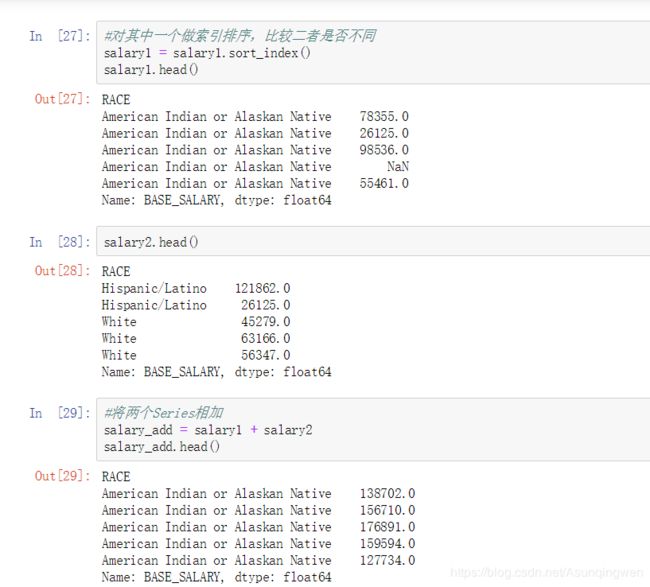Click Name: BASE_SALARY footer in Out[27]
Image resolution: width=650 pixels, height=587 pixels.
tap(216, 200)
